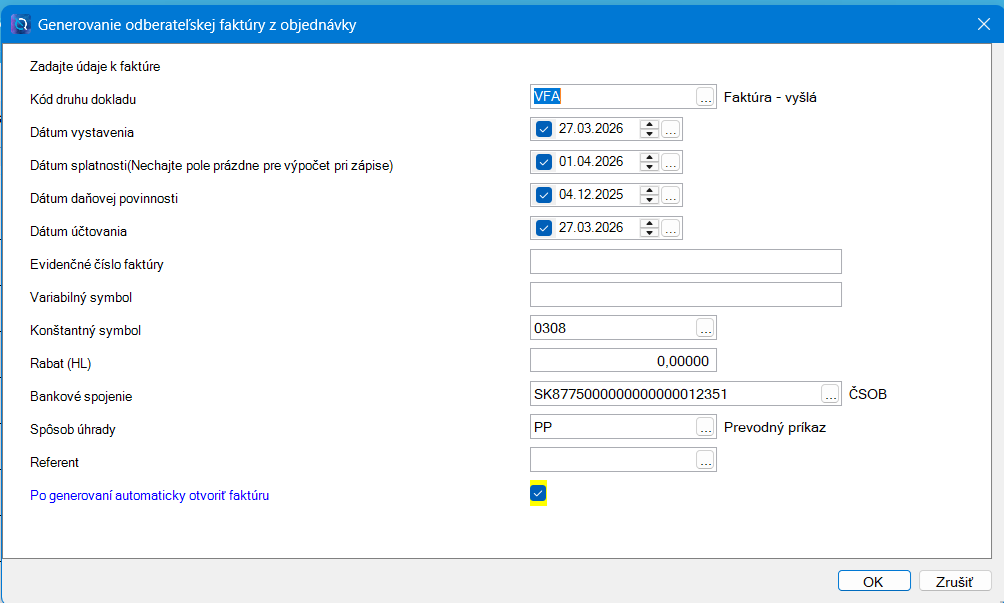Open the calendar picker for Dátum splatnosti
Screen dimensions: 1004x603
point(670,162)
